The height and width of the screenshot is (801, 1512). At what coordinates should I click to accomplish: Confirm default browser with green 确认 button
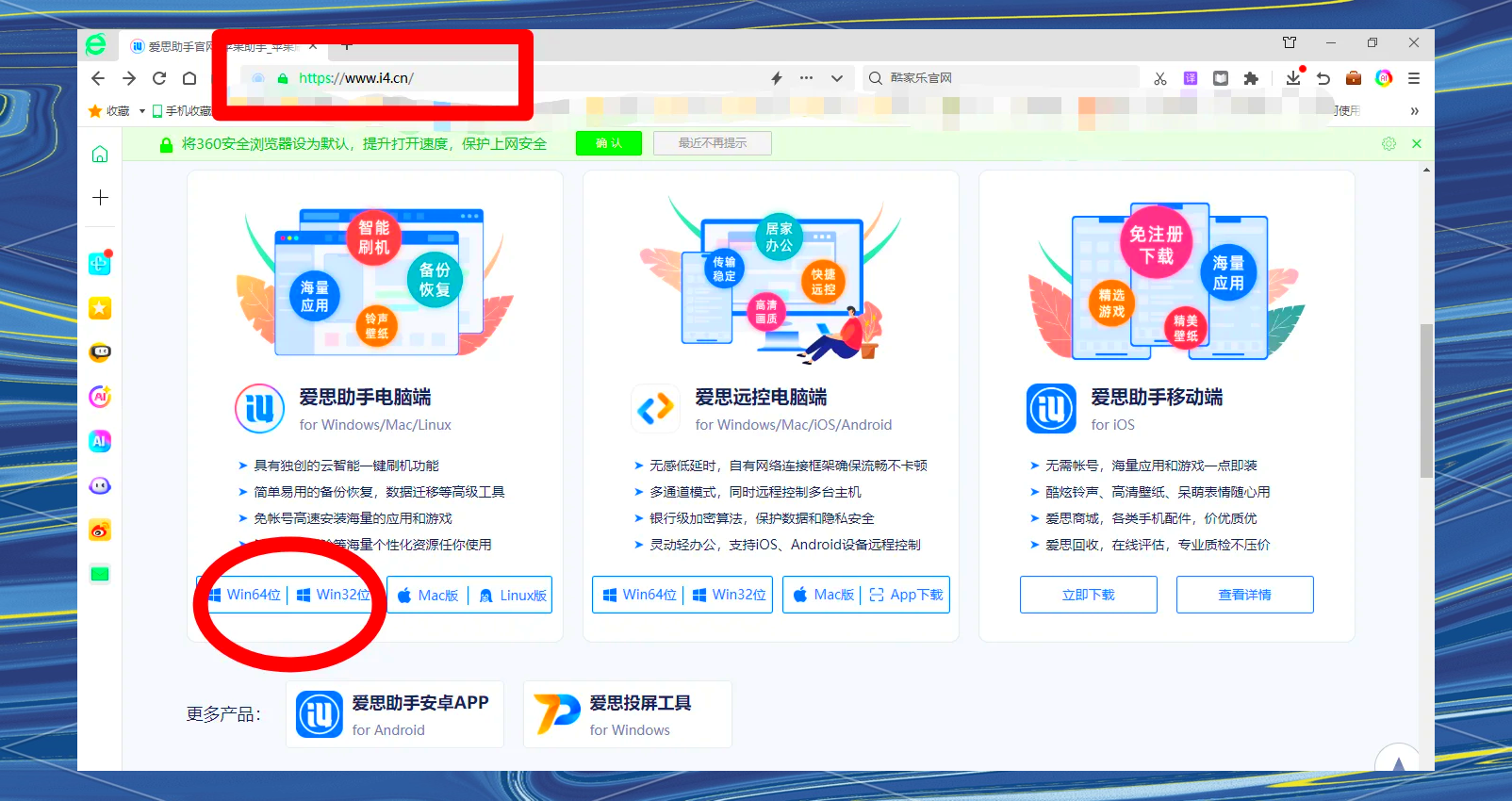tap(609, 143)
